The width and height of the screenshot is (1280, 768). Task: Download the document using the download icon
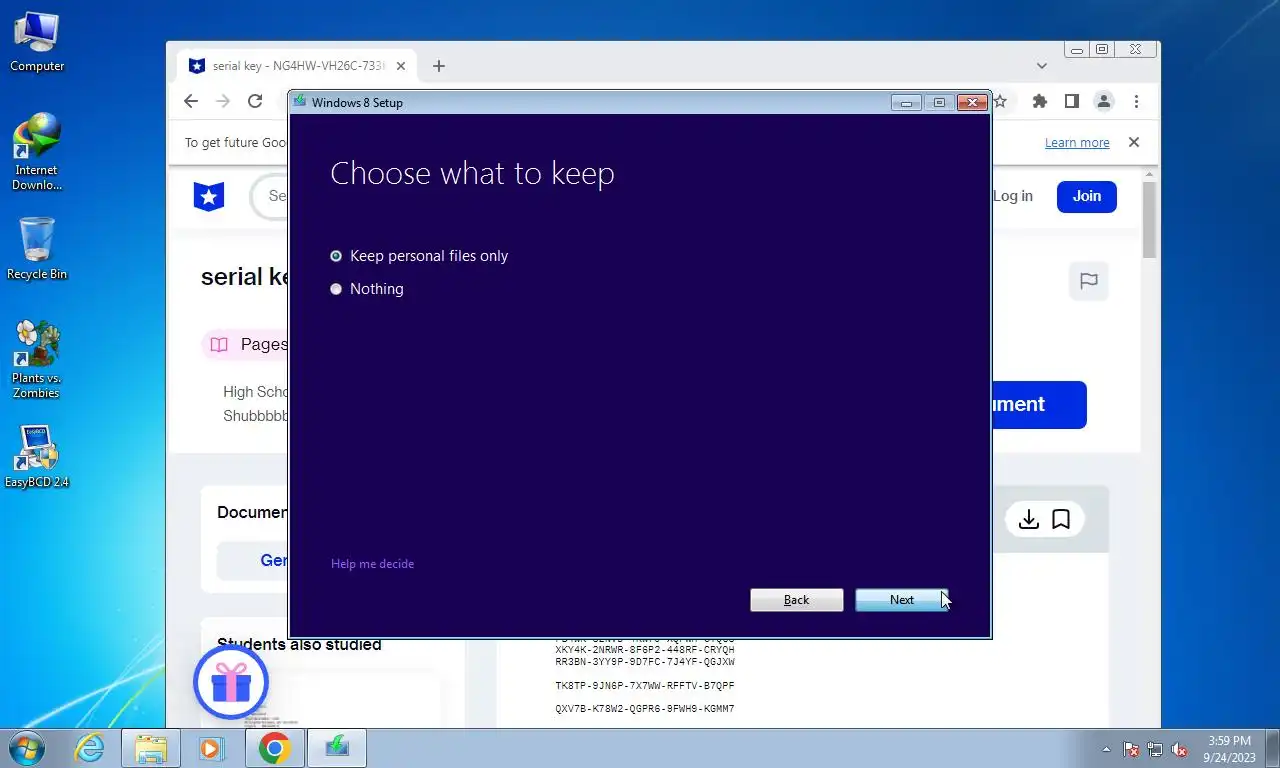(x=1028, y=519)
